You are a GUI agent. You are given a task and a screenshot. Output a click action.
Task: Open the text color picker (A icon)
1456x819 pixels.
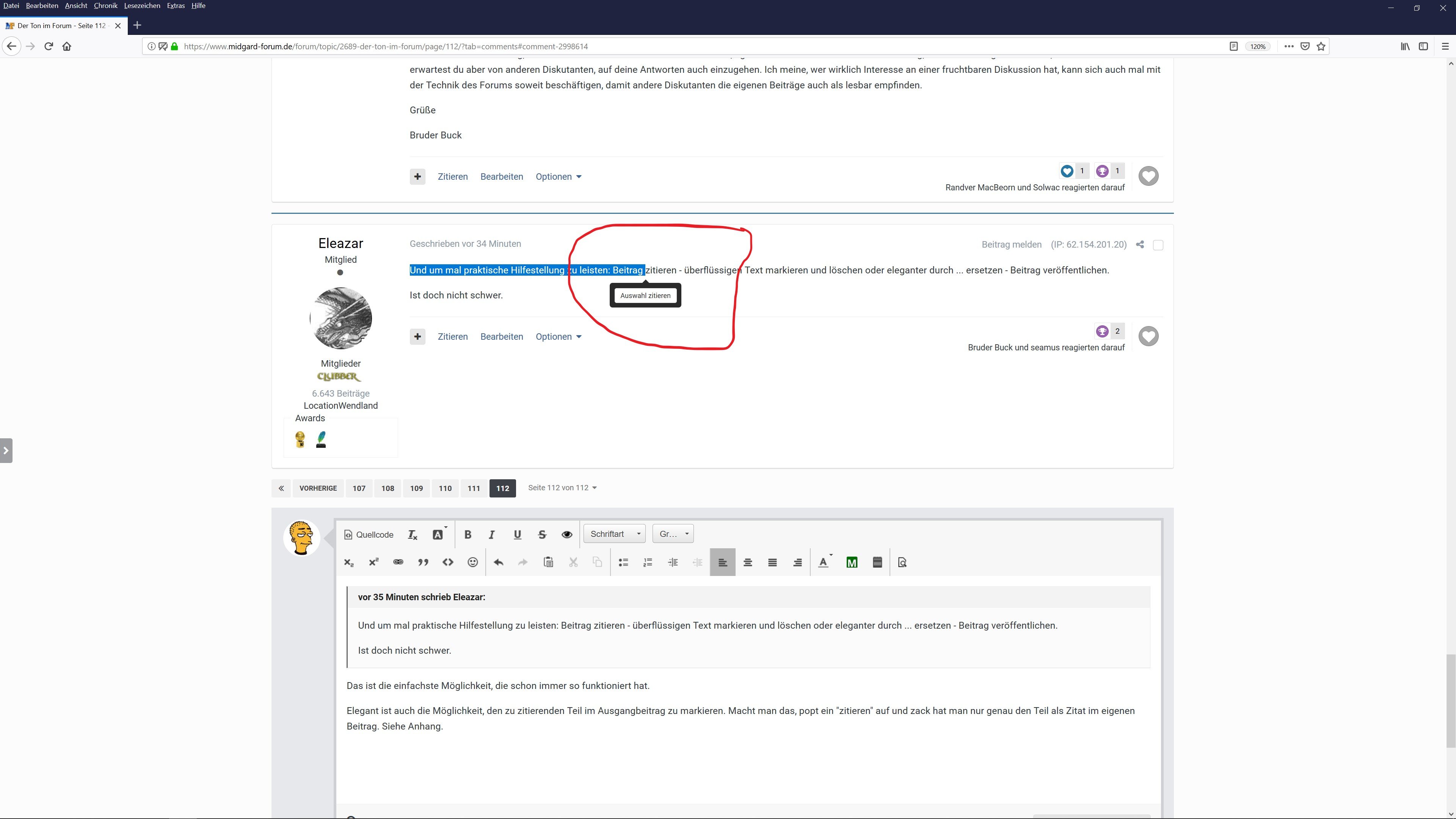(824, 562)
